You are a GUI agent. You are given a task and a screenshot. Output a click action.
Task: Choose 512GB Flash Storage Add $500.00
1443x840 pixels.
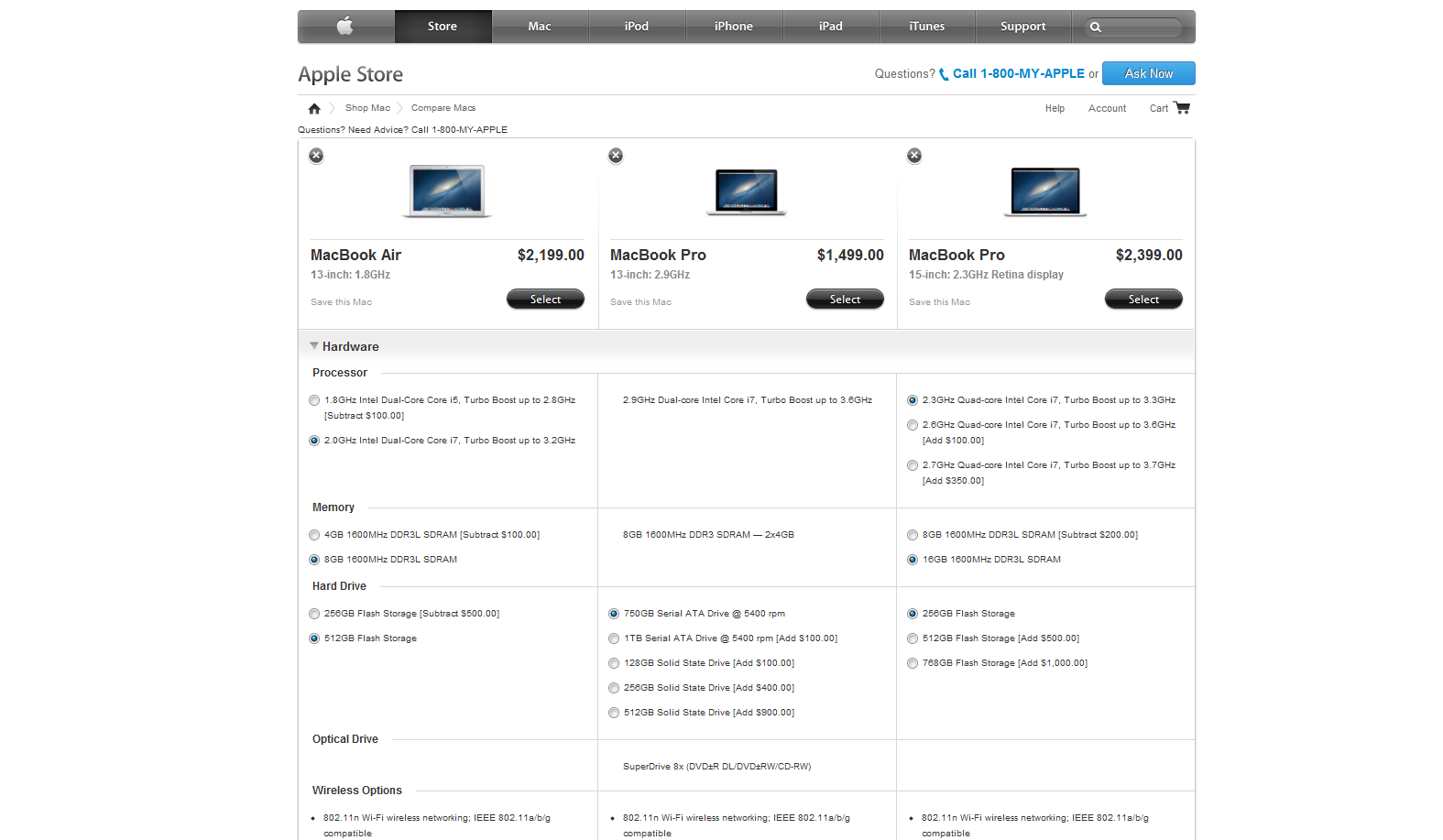tap(913, 638)
